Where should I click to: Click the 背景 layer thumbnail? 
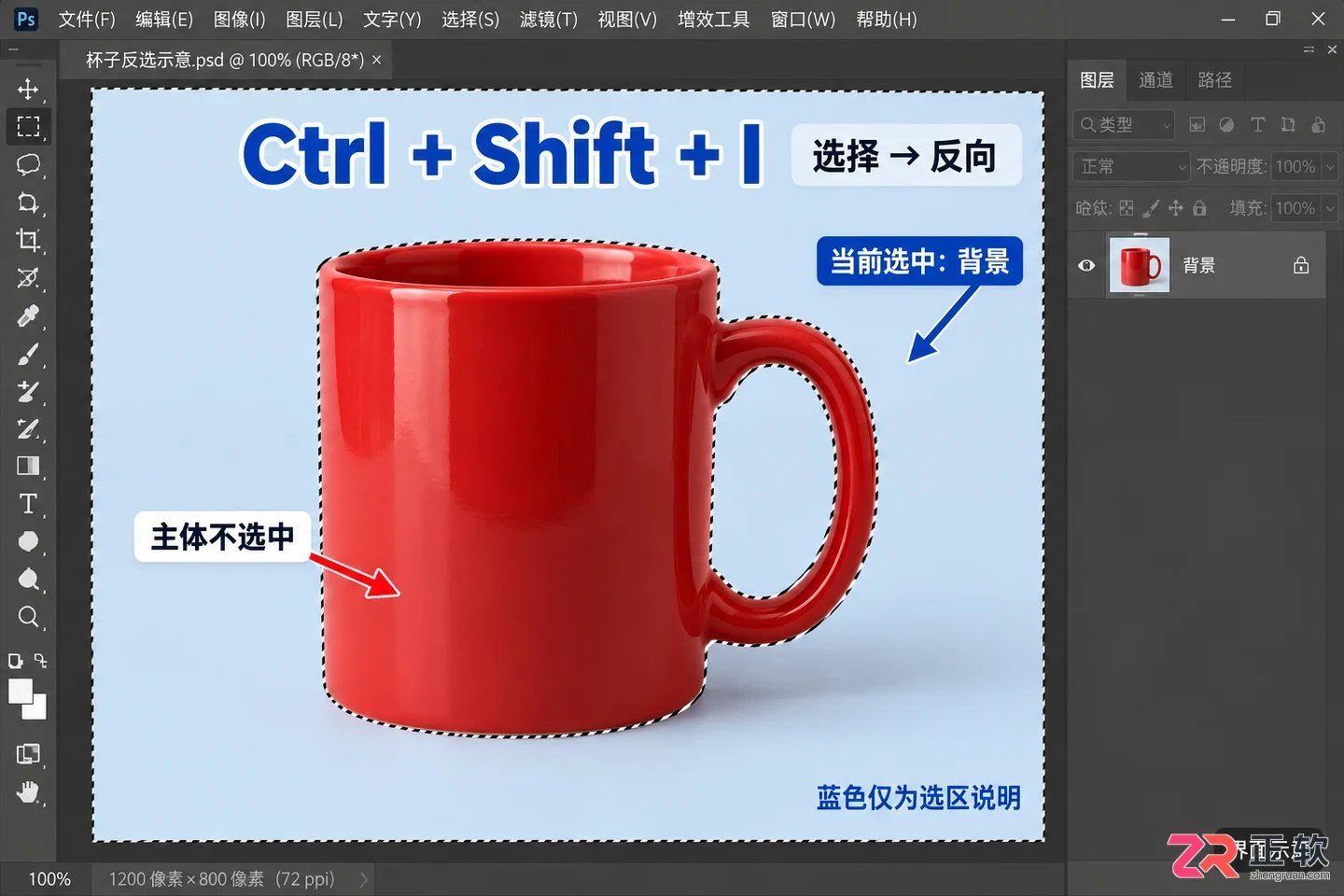coord(1139,266)
